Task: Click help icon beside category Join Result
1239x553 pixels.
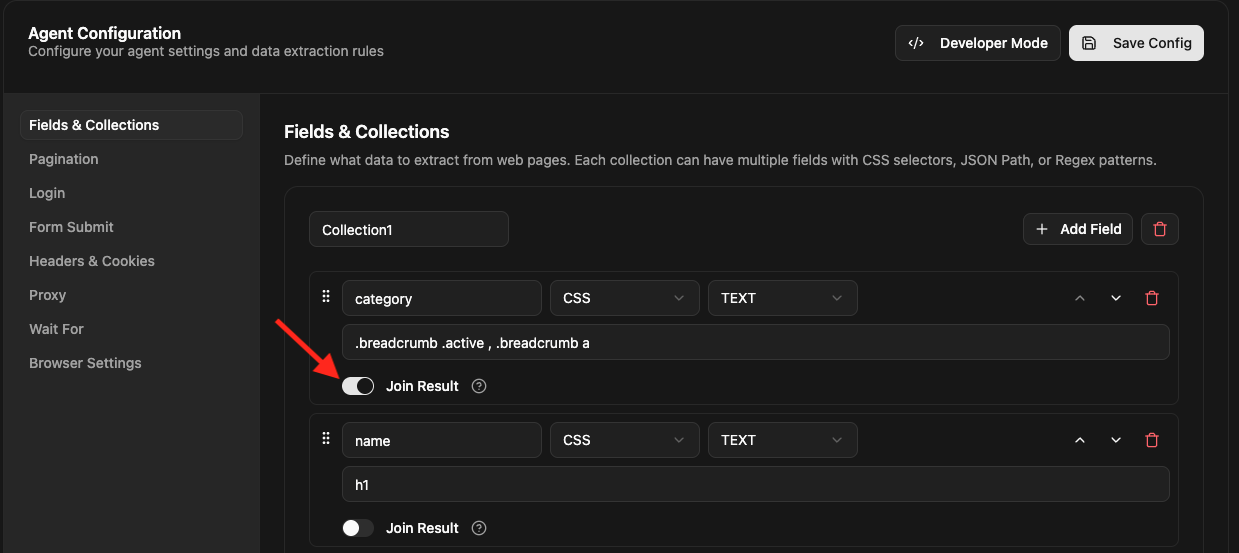Action: (x=479, y=386)
